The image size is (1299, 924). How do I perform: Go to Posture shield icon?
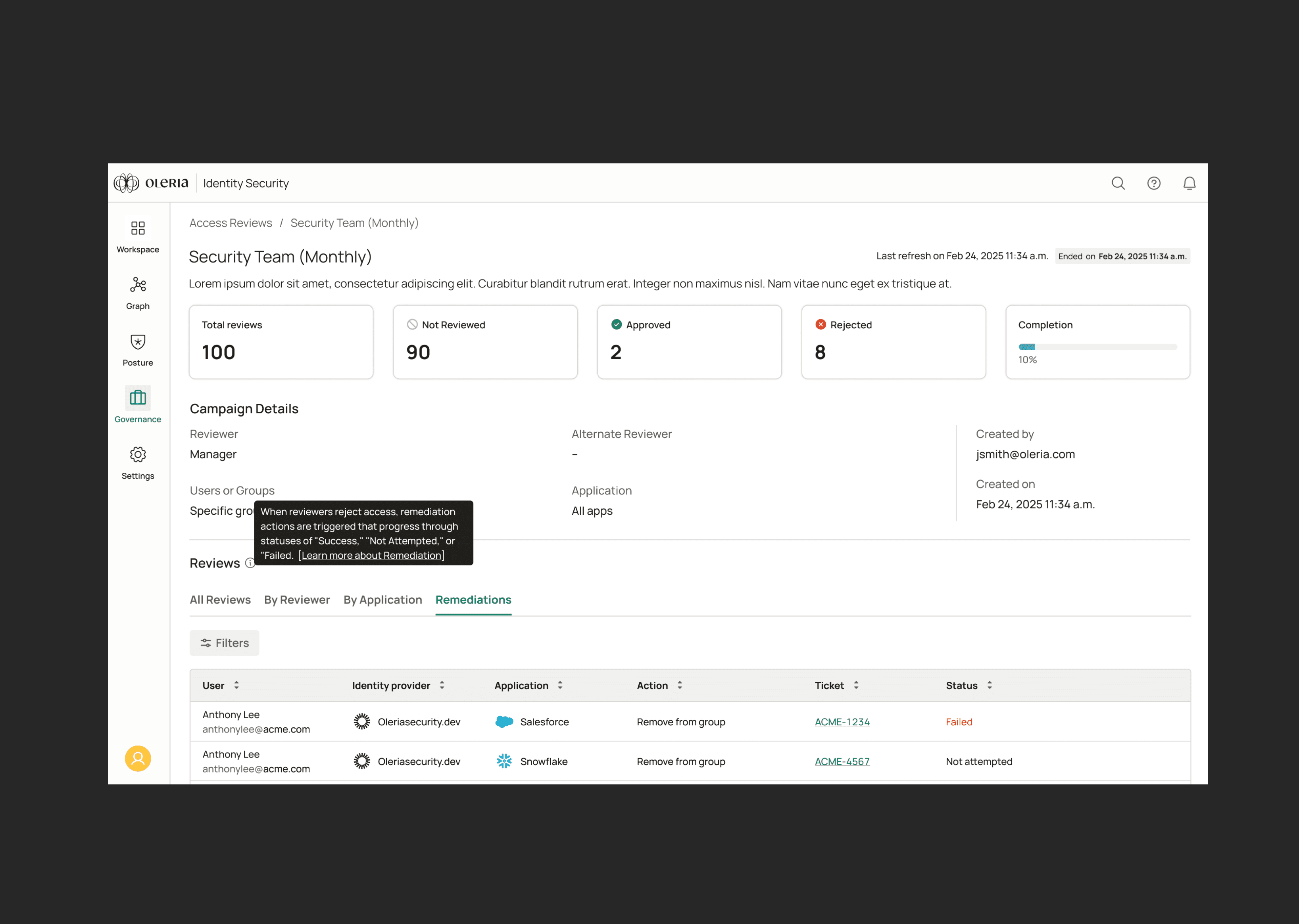point(138,341)
